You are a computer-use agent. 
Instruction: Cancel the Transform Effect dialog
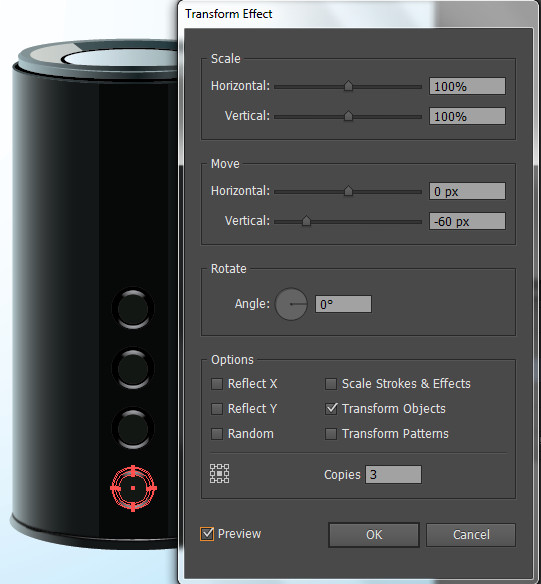coord(471,535)
